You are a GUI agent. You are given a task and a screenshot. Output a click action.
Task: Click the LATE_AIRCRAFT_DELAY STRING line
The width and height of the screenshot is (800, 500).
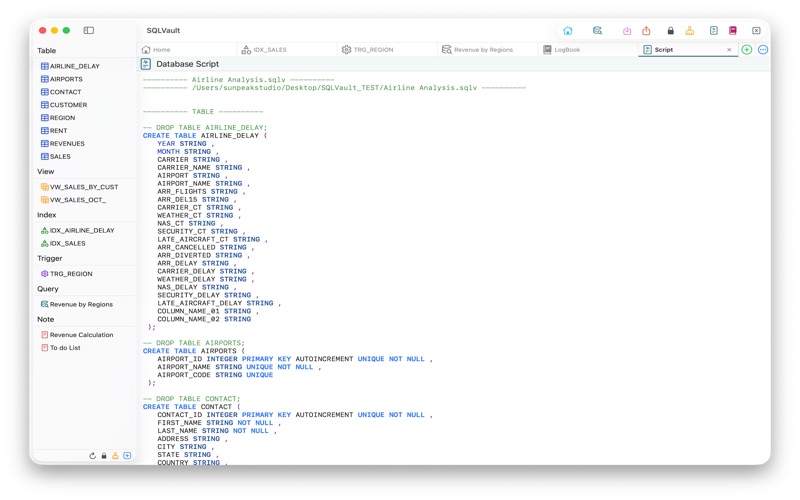(219, 303)
